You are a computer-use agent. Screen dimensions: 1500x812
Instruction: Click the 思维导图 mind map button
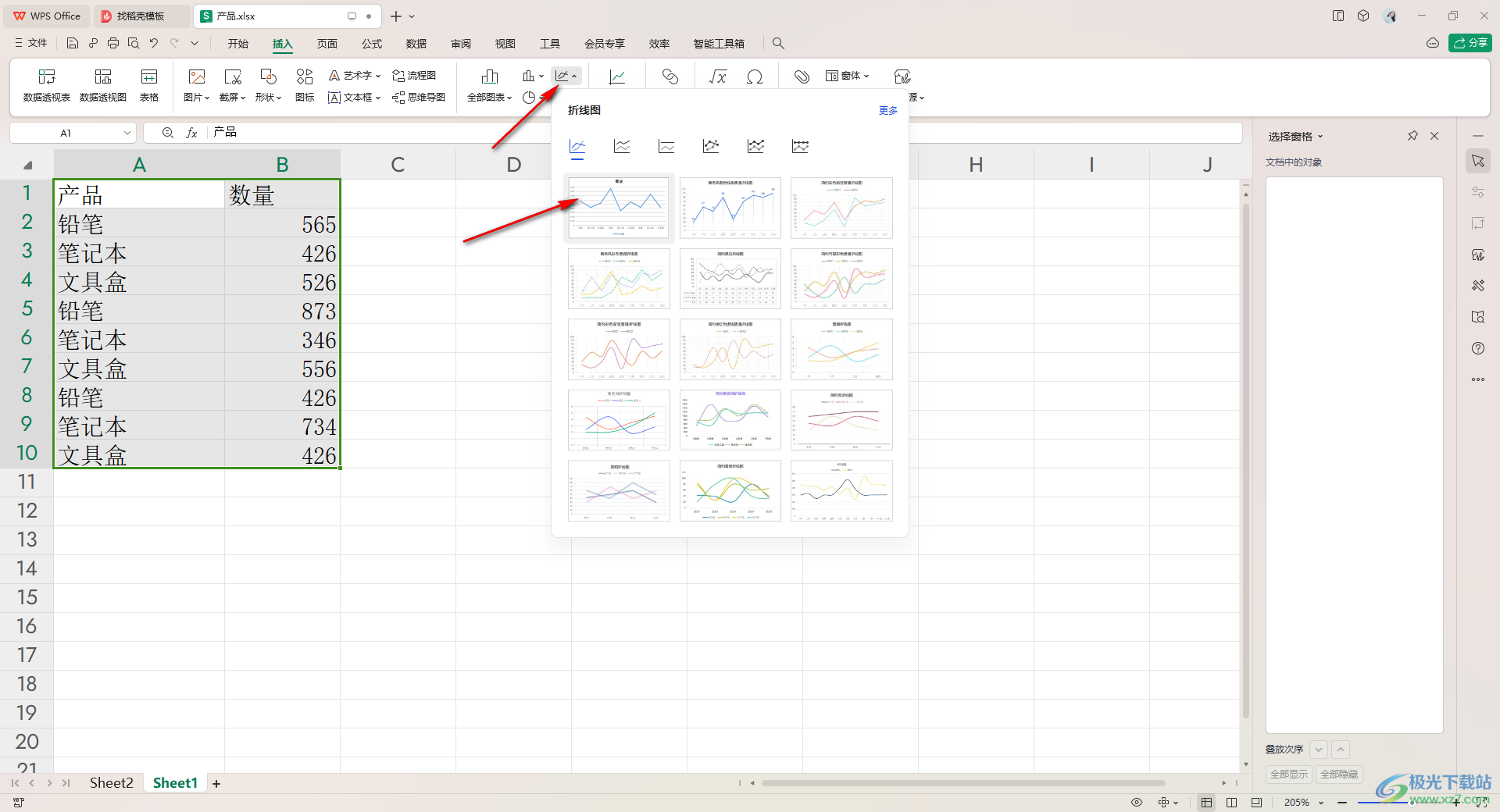tap(419, 98)
